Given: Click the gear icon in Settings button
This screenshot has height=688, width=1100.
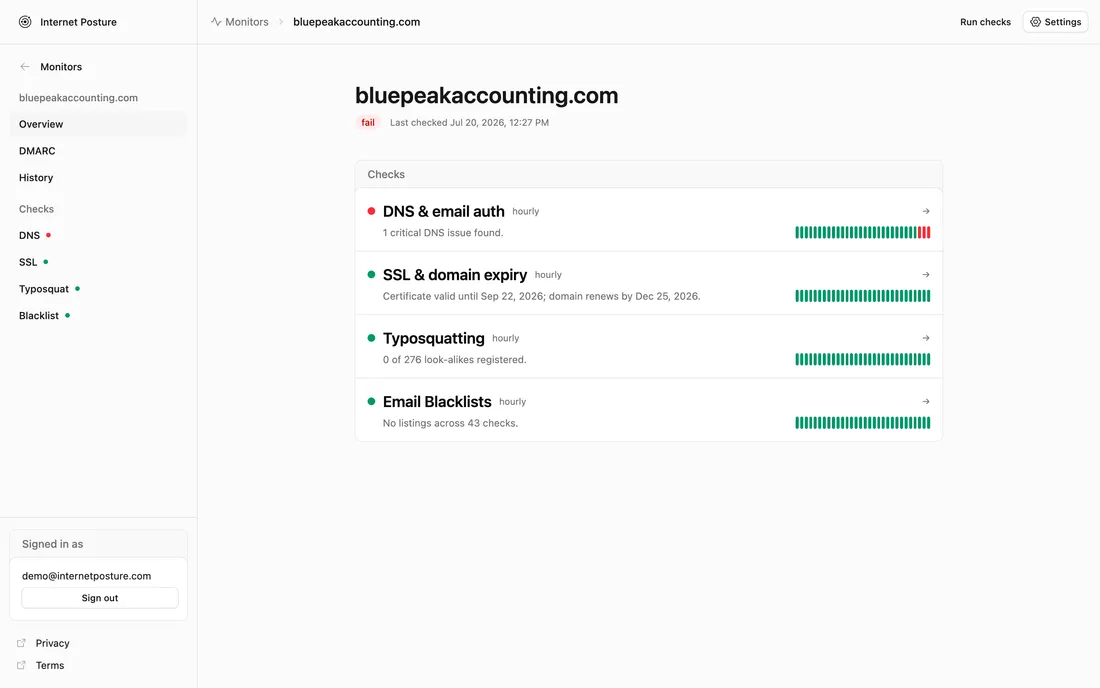Looking at the screenshot, I should pyautogui.click(x=1035, y=22).
